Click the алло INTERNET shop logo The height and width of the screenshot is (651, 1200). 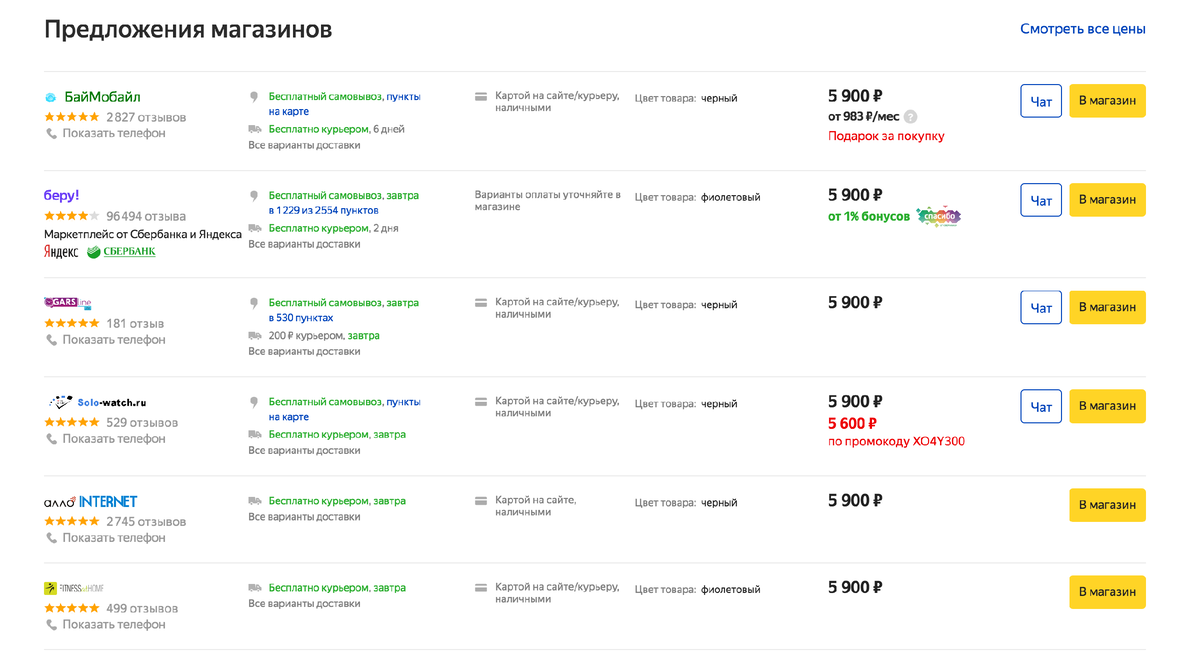[x=90, y=501]
